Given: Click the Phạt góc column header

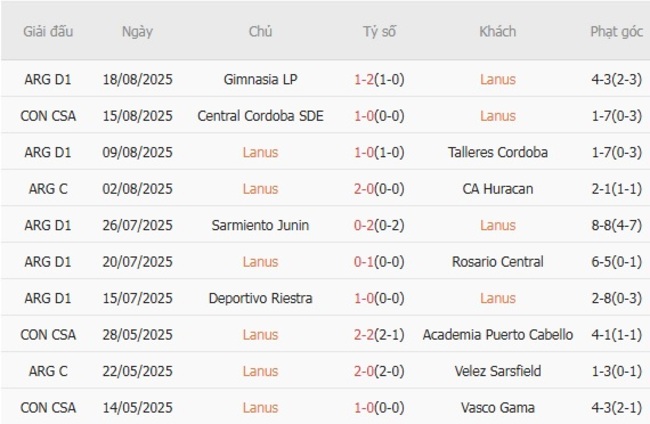Looking at the screenshot, I should 616,31.
